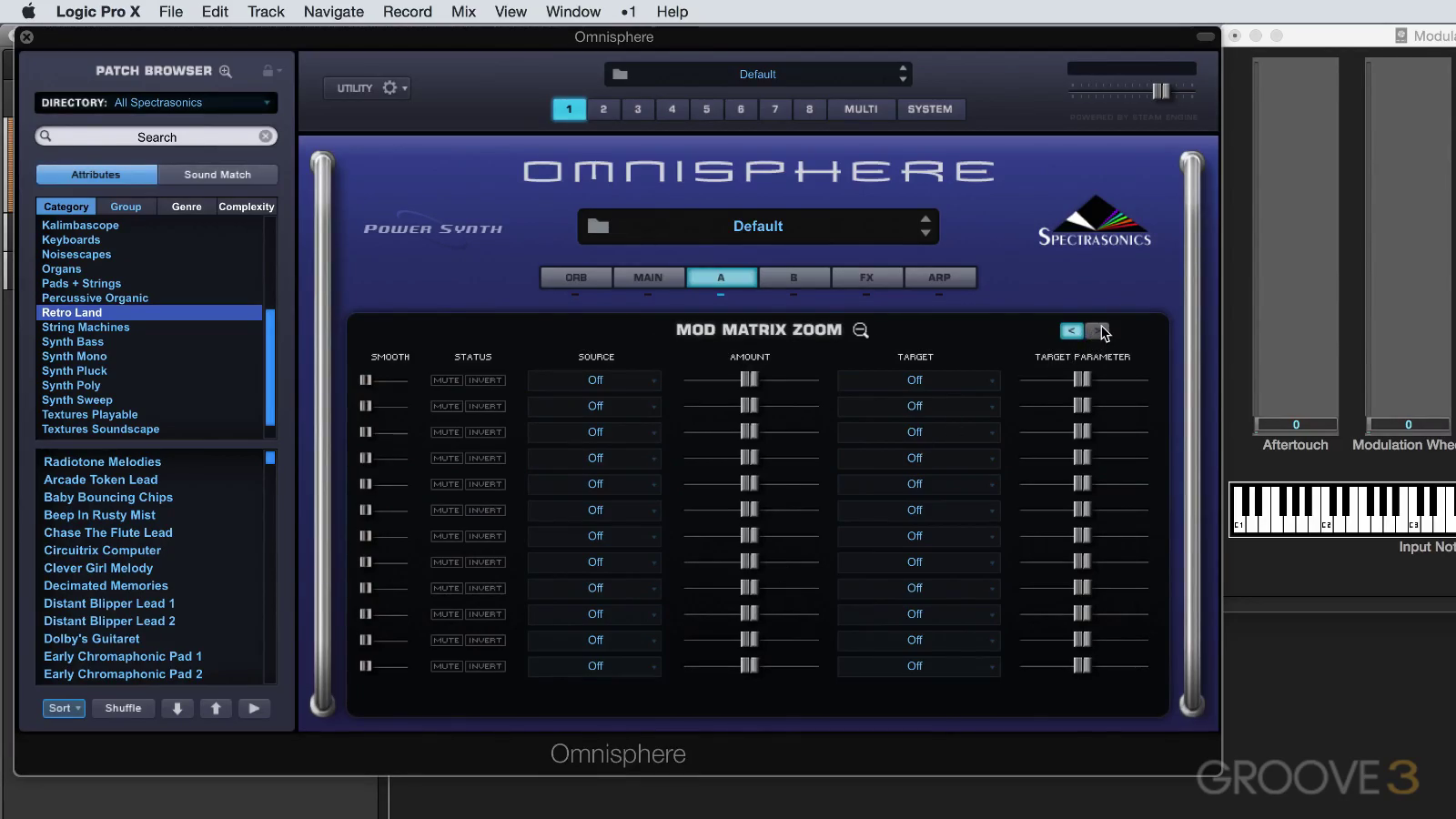Open the Target dropdown in the sixth row

point(918,511)
